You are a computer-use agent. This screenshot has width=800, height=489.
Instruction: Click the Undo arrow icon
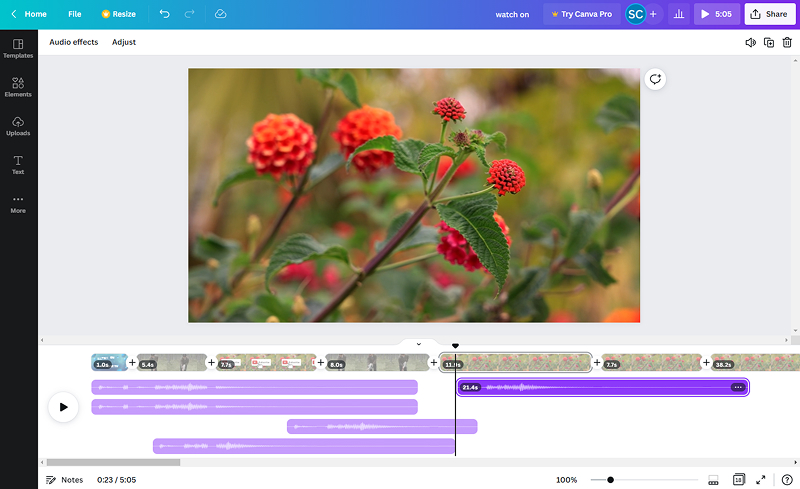[x=164, y=14]
